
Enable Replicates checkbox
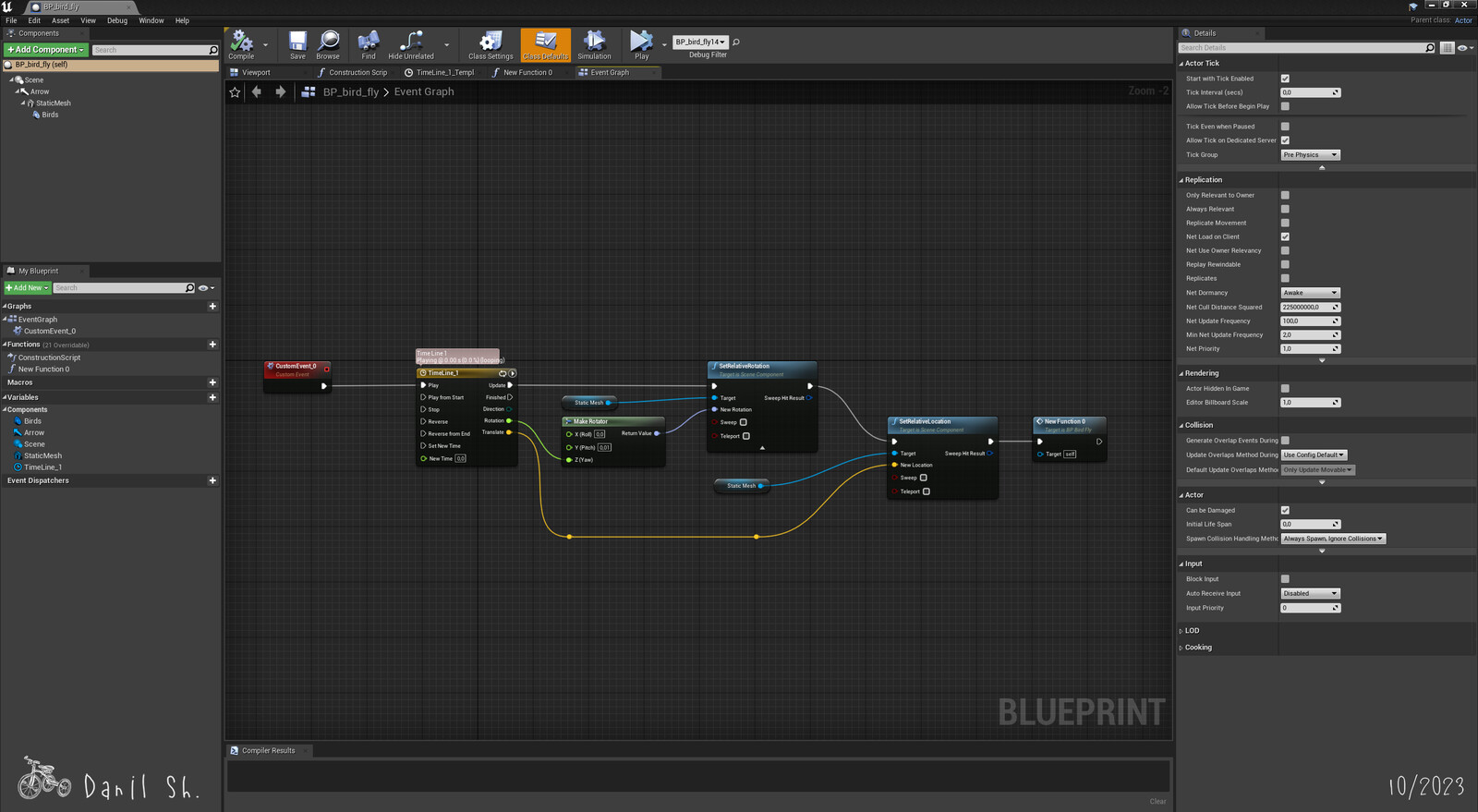[x=1285, y=278]
